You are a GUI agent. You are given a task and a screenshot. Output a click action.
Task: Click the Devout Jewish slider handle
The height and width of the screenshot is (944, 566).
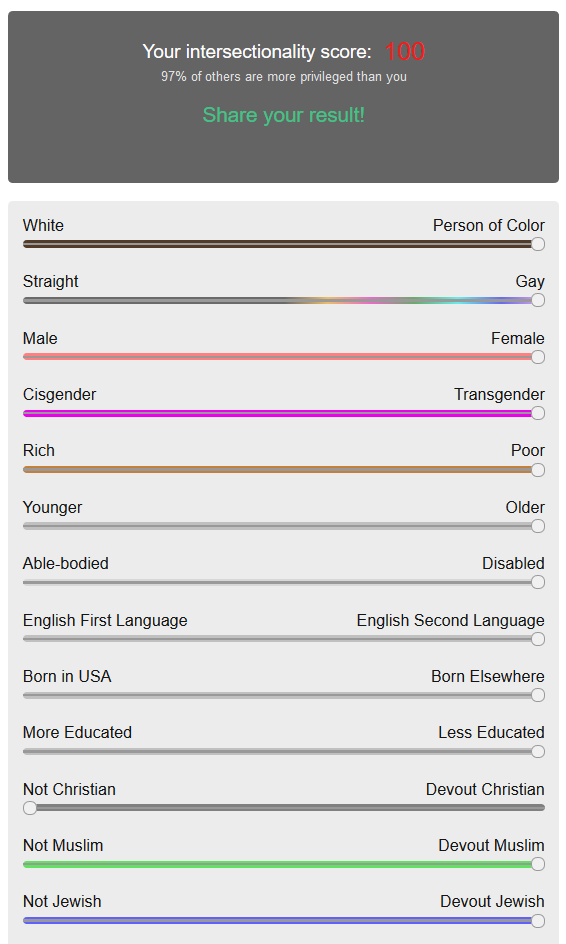pos(538,921)
